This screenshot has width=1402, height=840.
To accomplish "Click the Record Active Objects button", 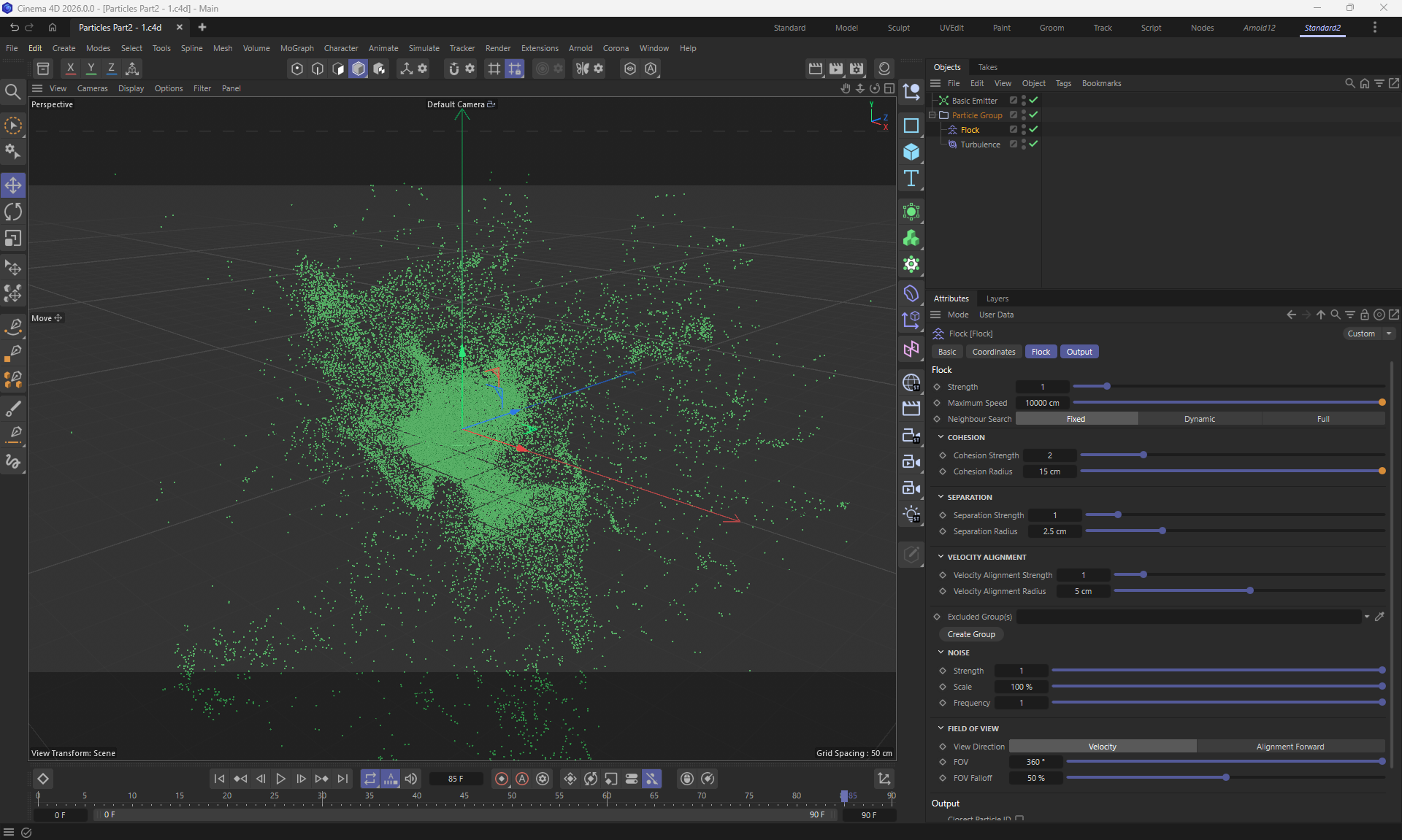I will pos(502,779).
